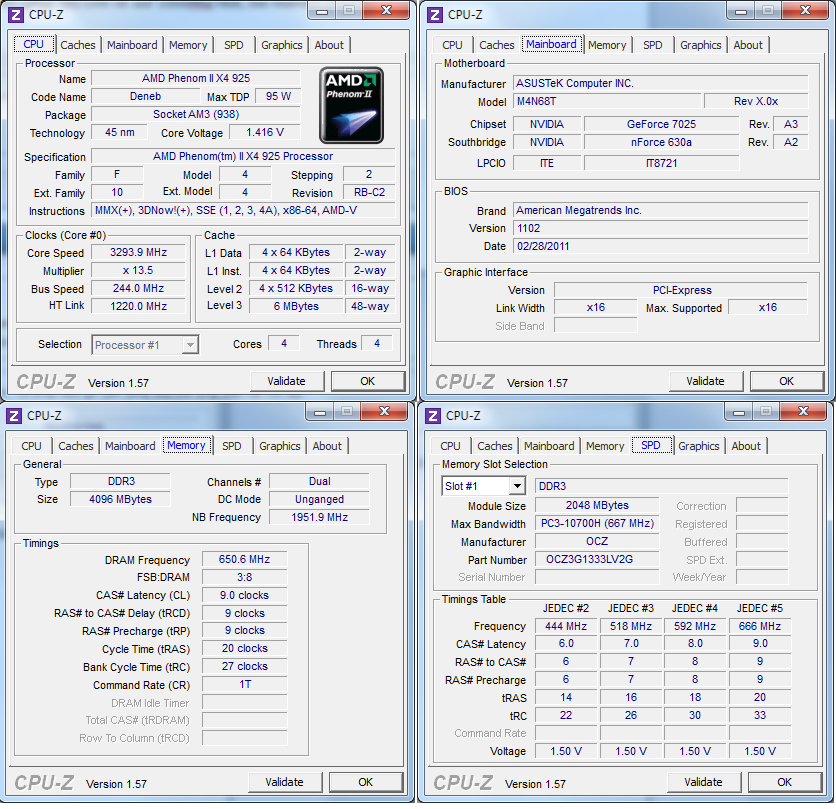Close the Memory tab window
Screen dimensions: 836x809
(384, 412)
